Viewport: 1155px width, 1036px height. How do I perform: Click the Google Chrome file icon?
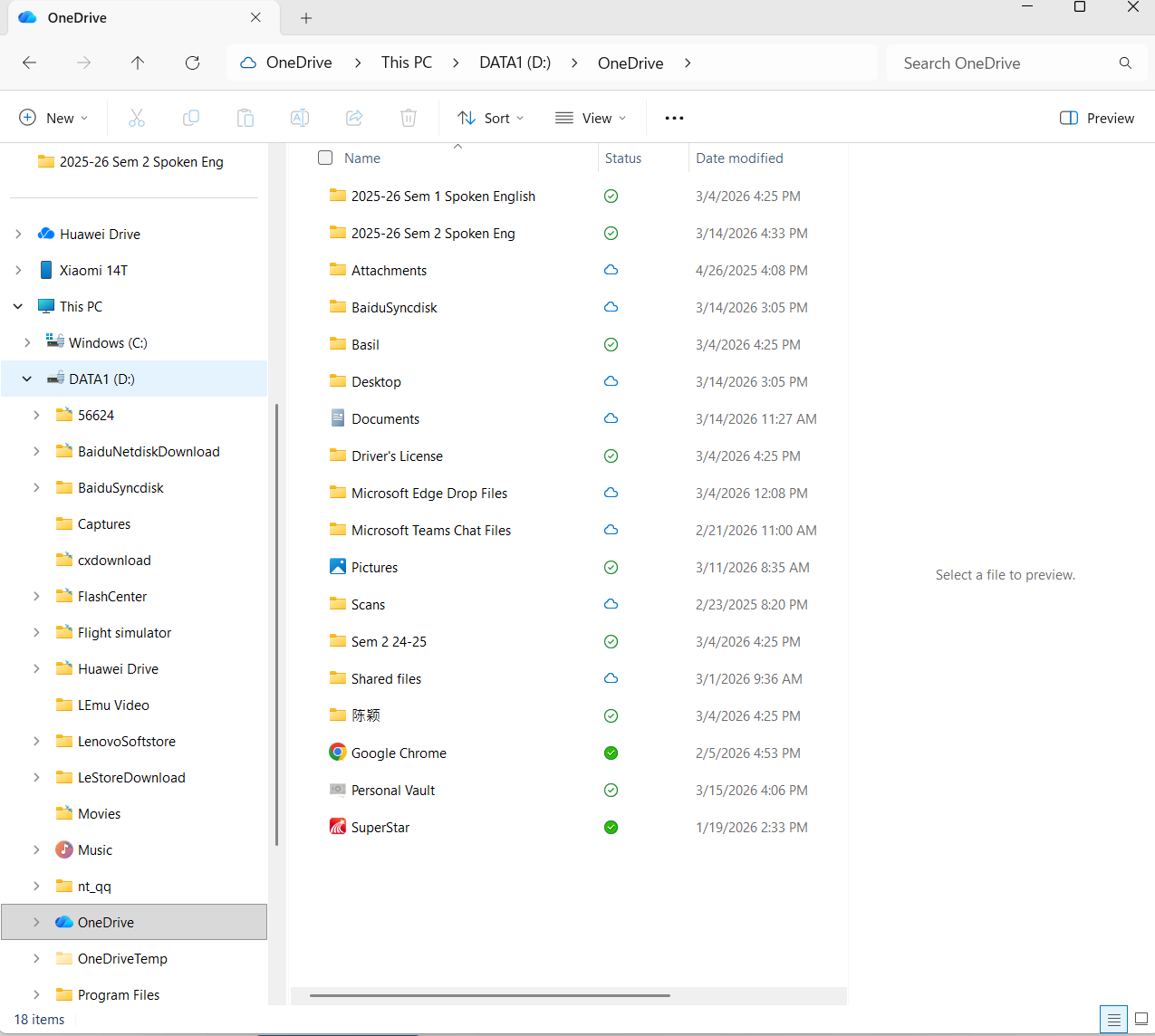[338, 753]
